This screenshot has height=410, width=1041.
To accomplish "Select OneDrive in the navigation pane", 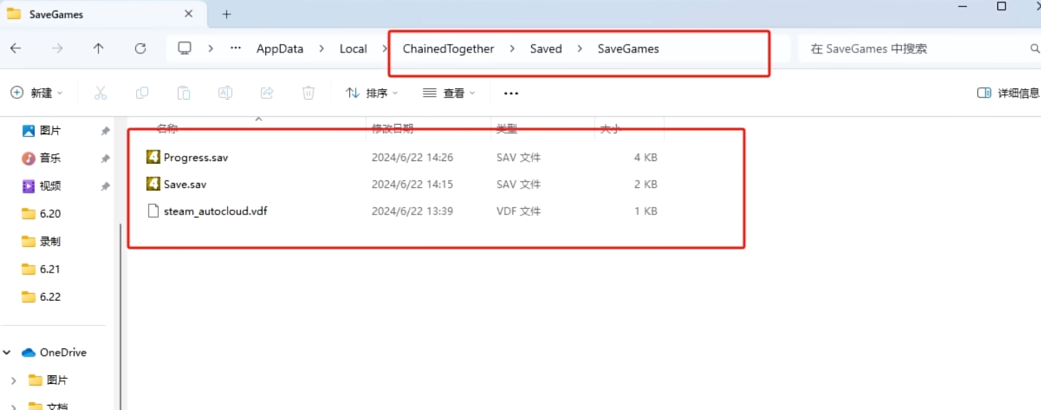I will 63,352.
